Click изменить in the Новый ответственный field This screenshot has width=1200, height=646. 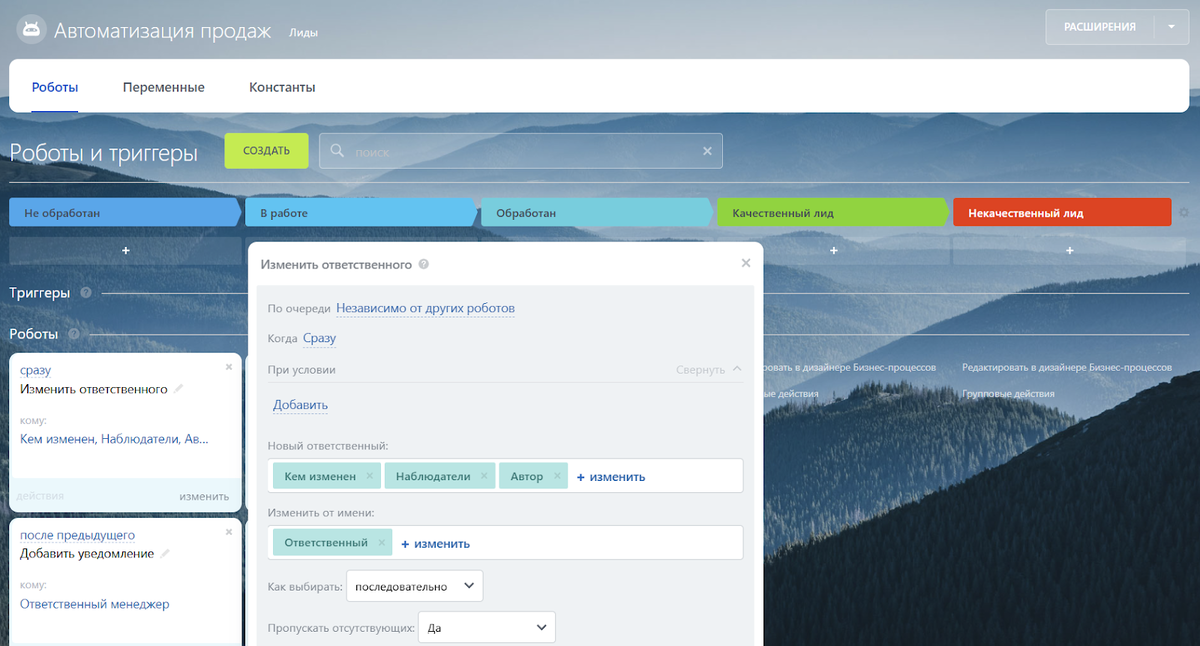pyautogui.click(x=611, y=477)
